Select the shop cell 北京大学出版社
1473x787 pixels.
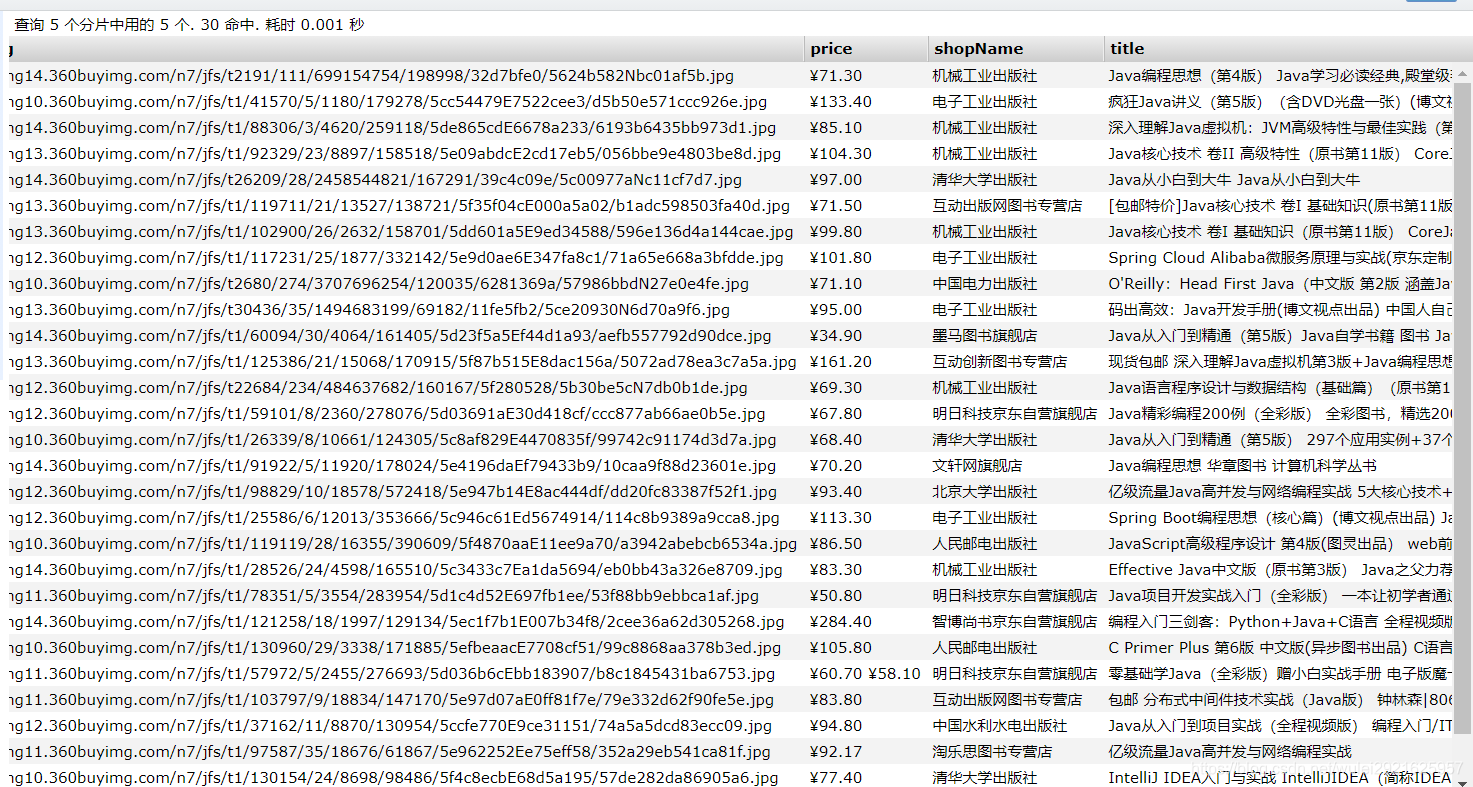[x=985, y=492]
